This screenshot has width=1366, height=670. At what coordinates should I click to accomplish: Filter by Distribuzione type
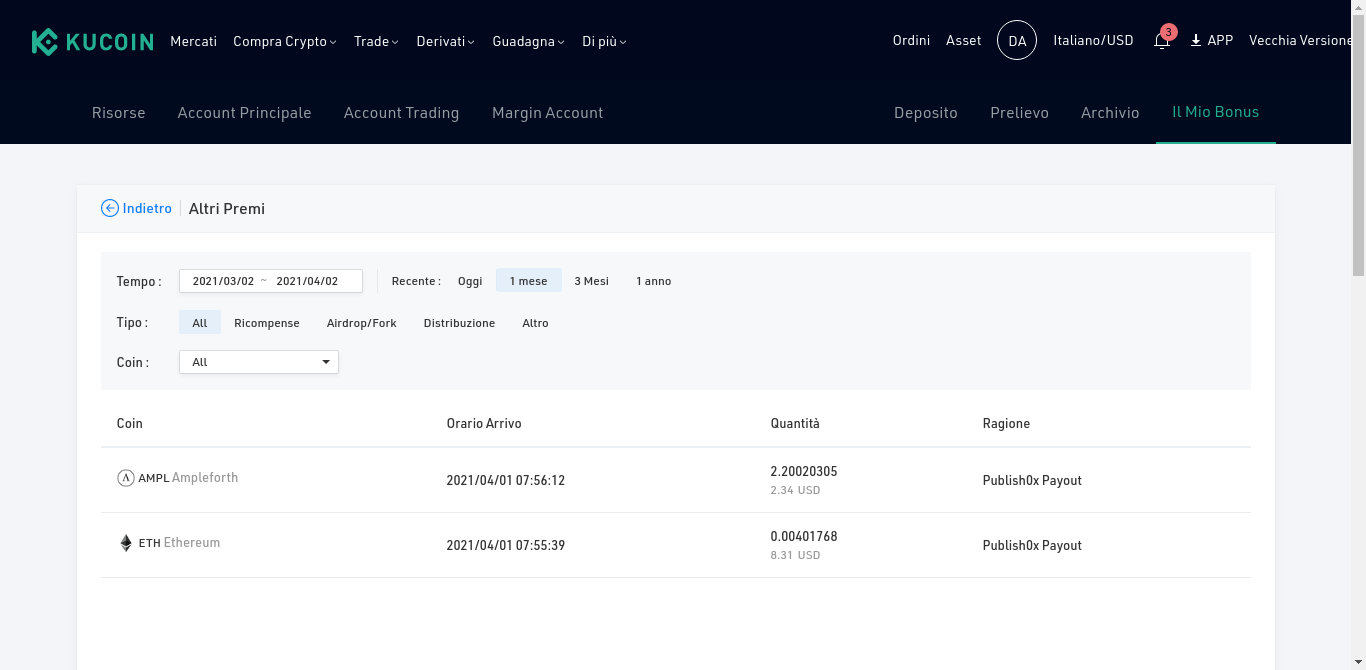[459, 323]
